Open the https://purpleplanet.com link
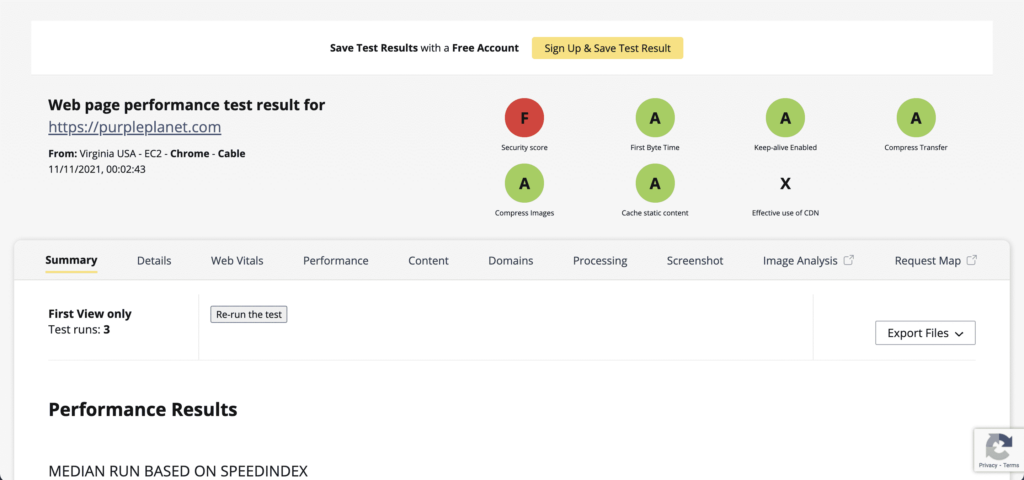The image size is (1024, 480). click(x=134, y=127)
